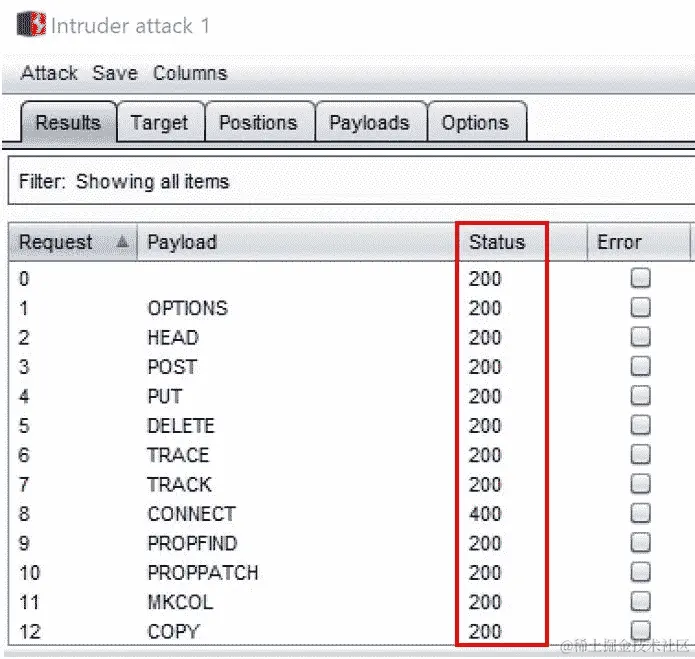Toggle Error checkbox for MKCOL row
Screen dimensions: 695x659
point(640,601)
